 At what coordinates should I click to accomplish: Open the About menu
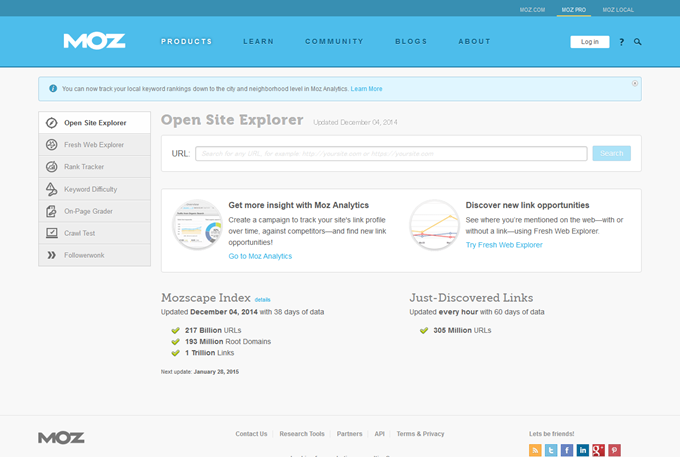coord(474,42)
